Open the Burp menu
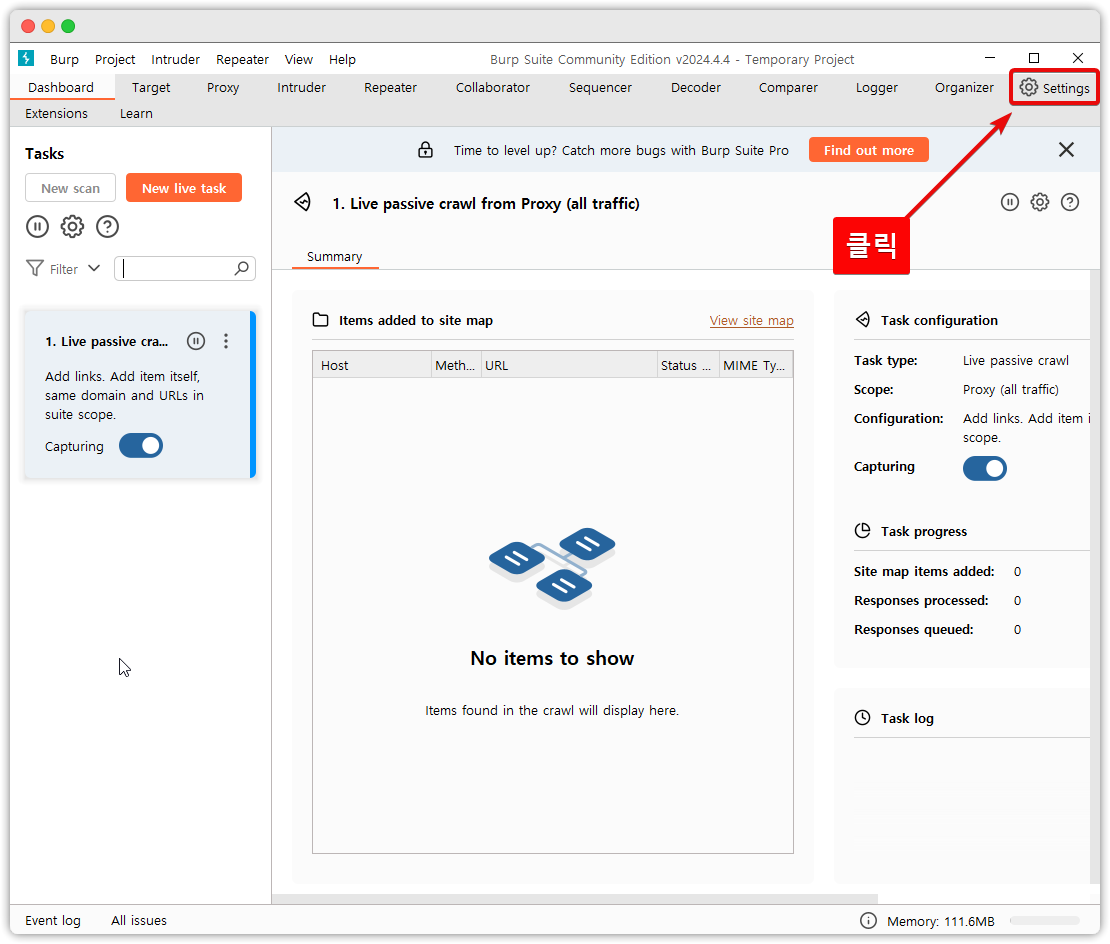The height and width of the screenshot is (944, 1110). point(64,59)
